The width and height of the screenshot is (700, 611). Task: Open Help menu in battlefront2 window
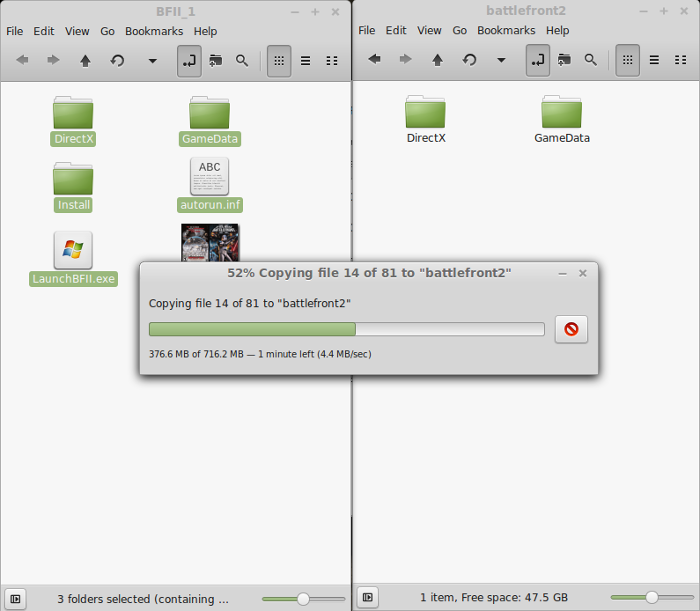(x=558, y=30)
